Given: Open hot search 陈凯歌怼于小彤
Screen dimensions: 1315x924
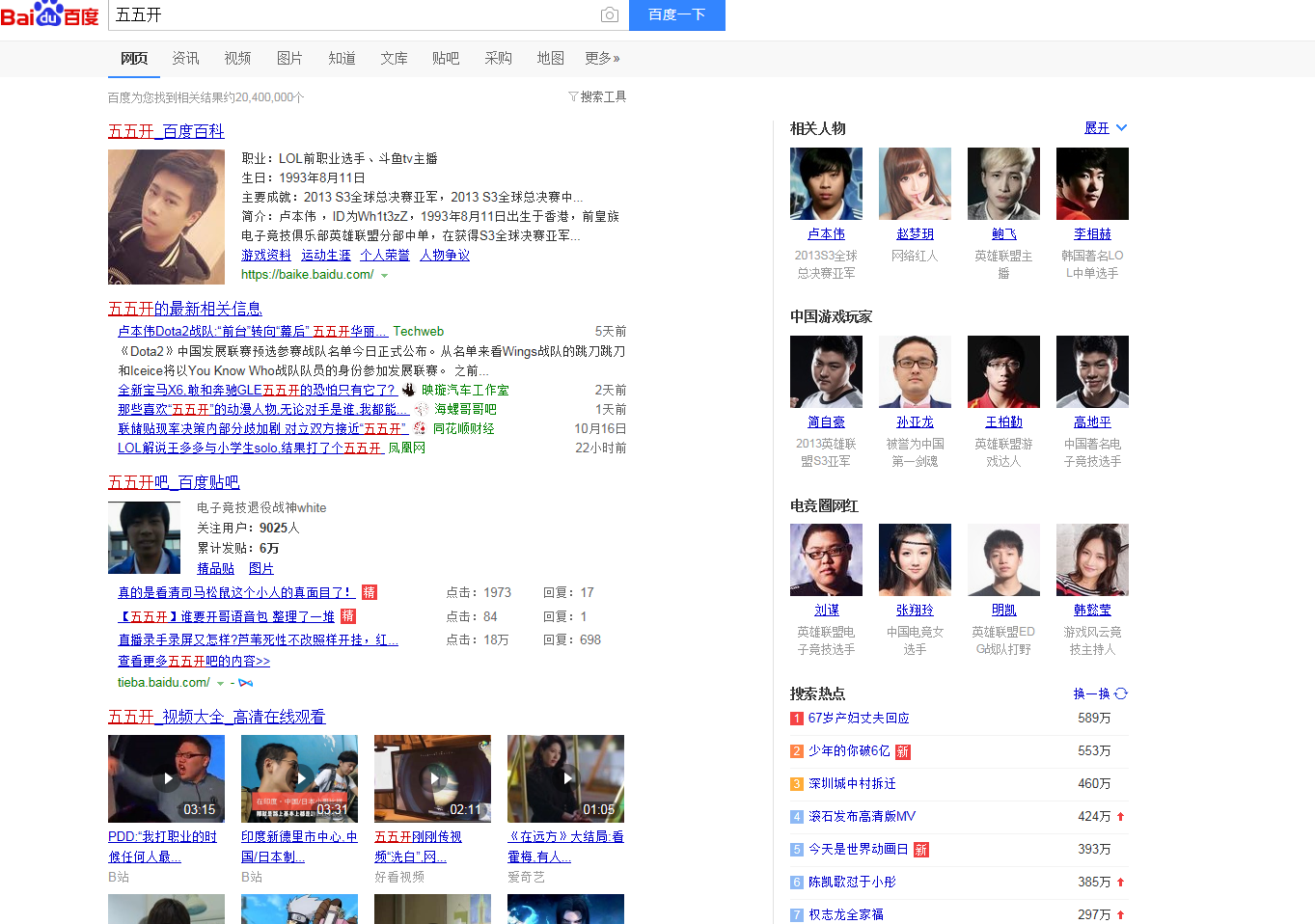Looking at the screenshot, I should [852, 882].
